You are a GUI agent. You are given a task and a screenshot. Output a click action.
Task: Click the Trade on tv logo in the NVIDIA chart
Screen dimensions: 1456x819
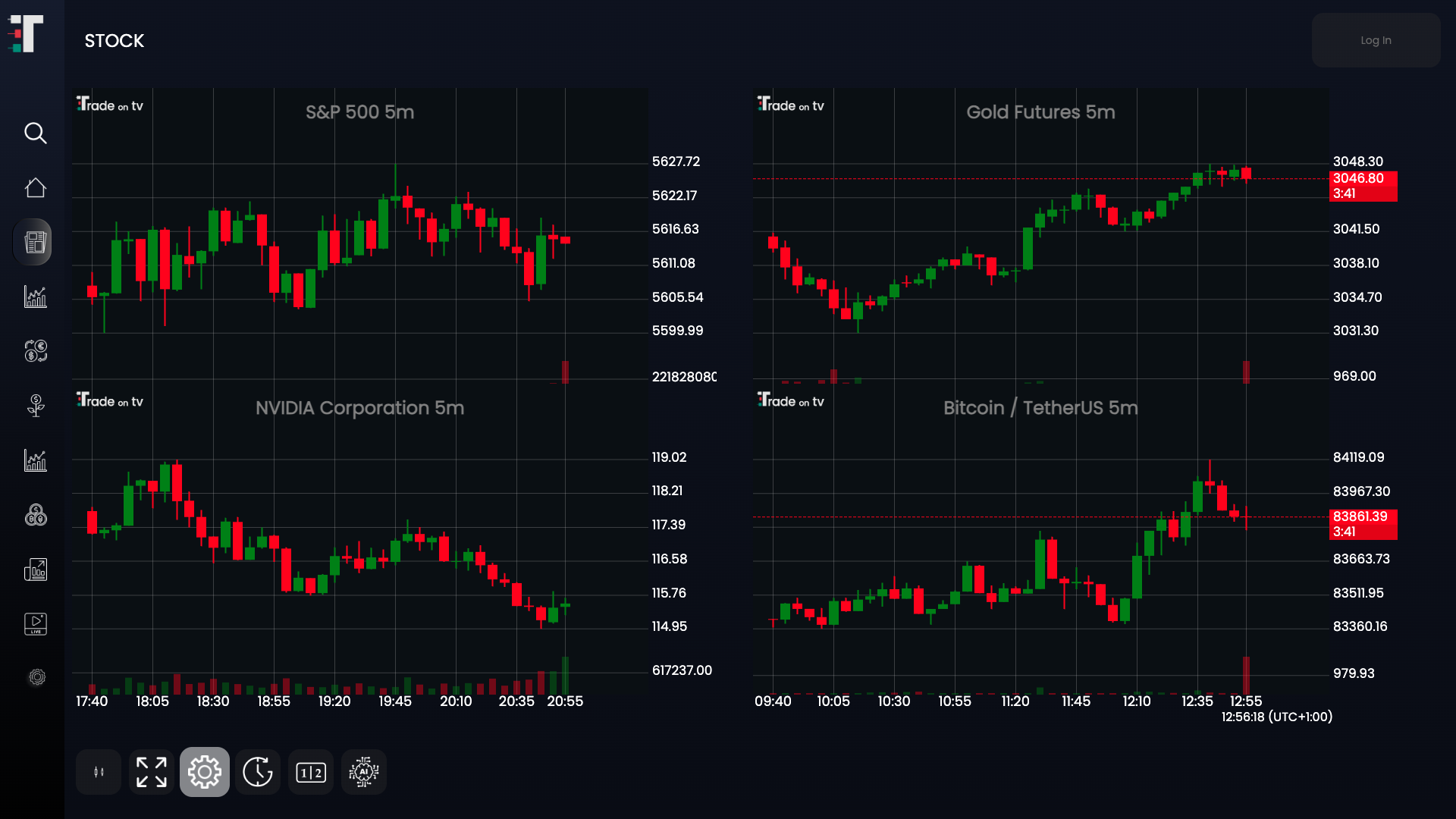click(109, 400)
